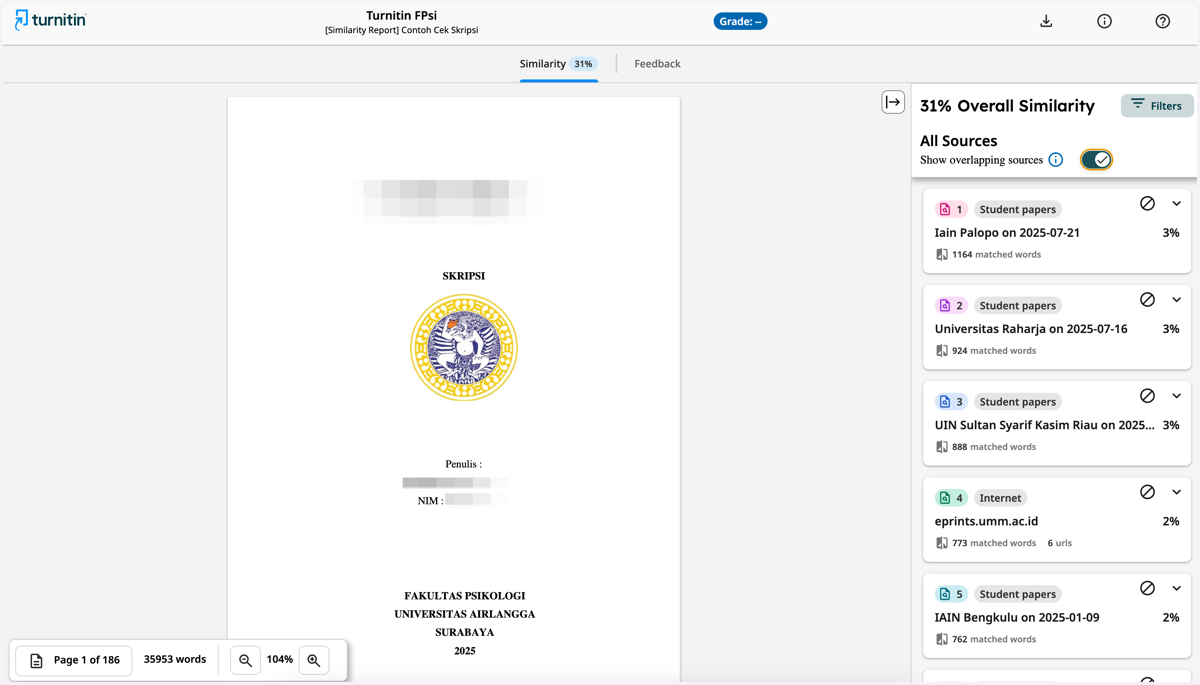Screen dimensions: 1200x685
Task: Click info icon next to overlapping sources
Action: pos(1055,160)
